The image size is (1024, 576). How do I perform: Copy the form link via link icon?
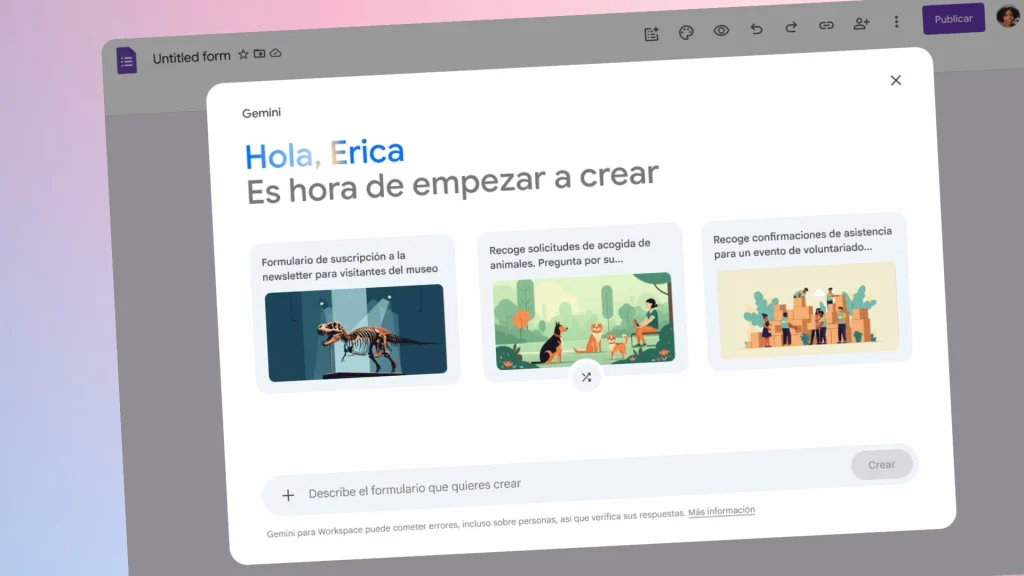coord(826,26)
